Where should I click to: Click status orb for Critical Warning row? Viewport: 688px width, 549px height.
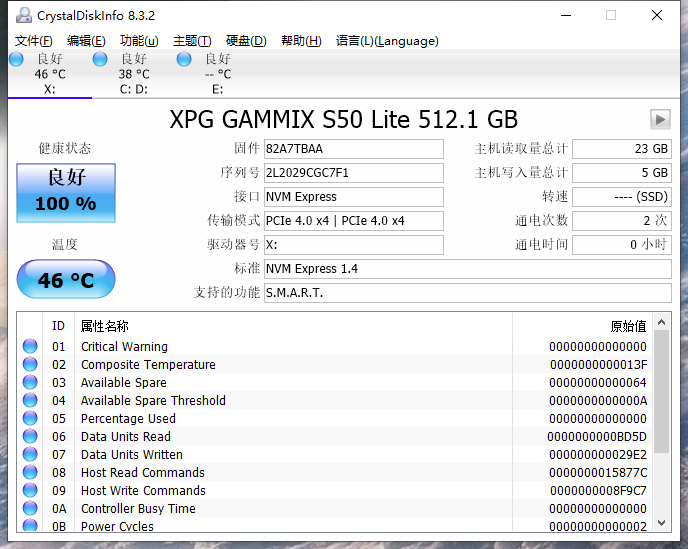tap(30, 346)
